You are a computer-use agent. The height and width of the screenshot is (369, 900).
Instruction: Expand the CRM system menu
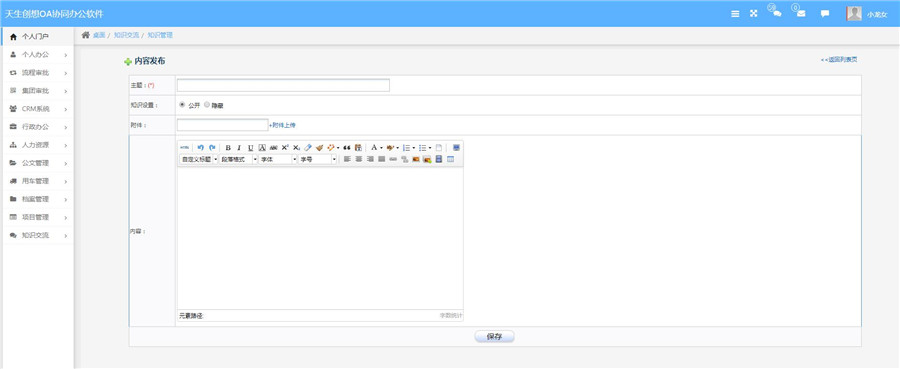coord(38,109)
